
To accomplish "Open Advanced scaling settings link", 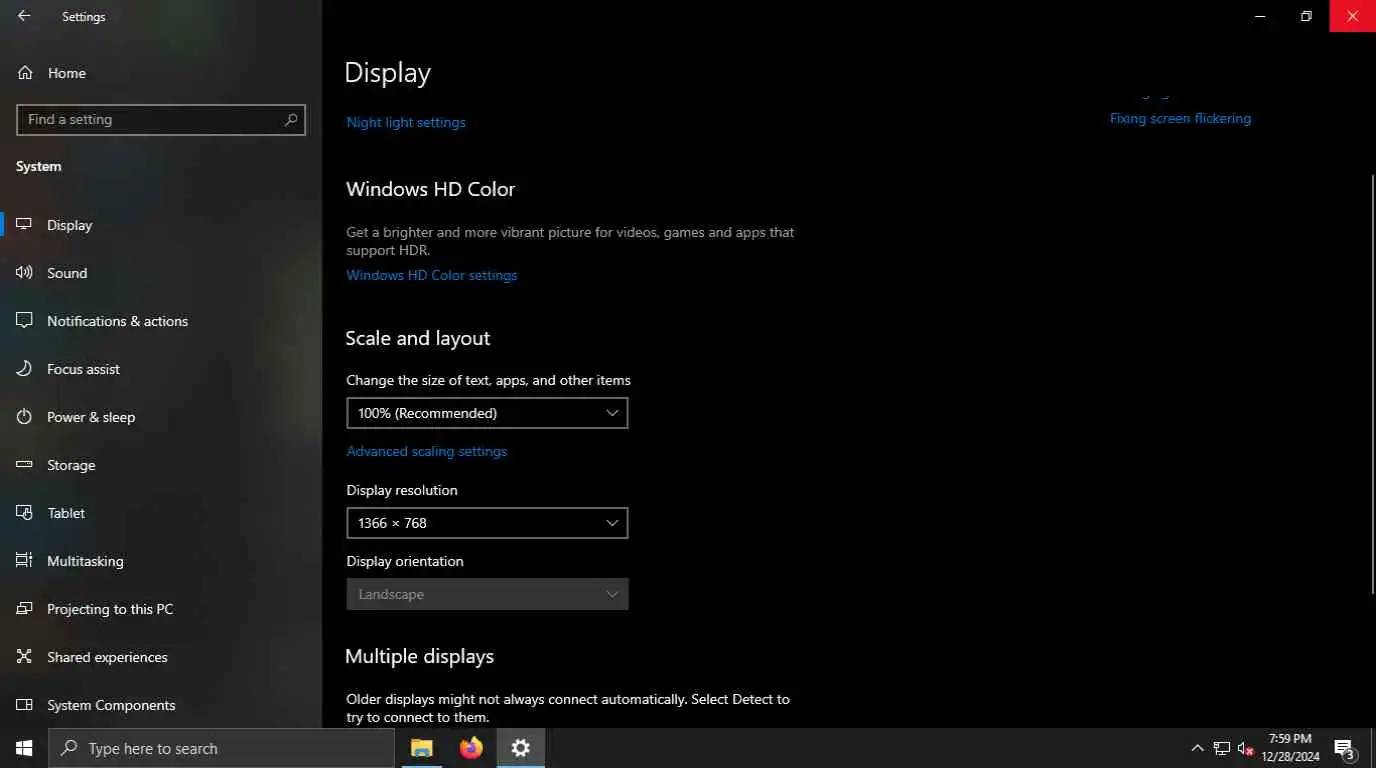I will (427, 451).
